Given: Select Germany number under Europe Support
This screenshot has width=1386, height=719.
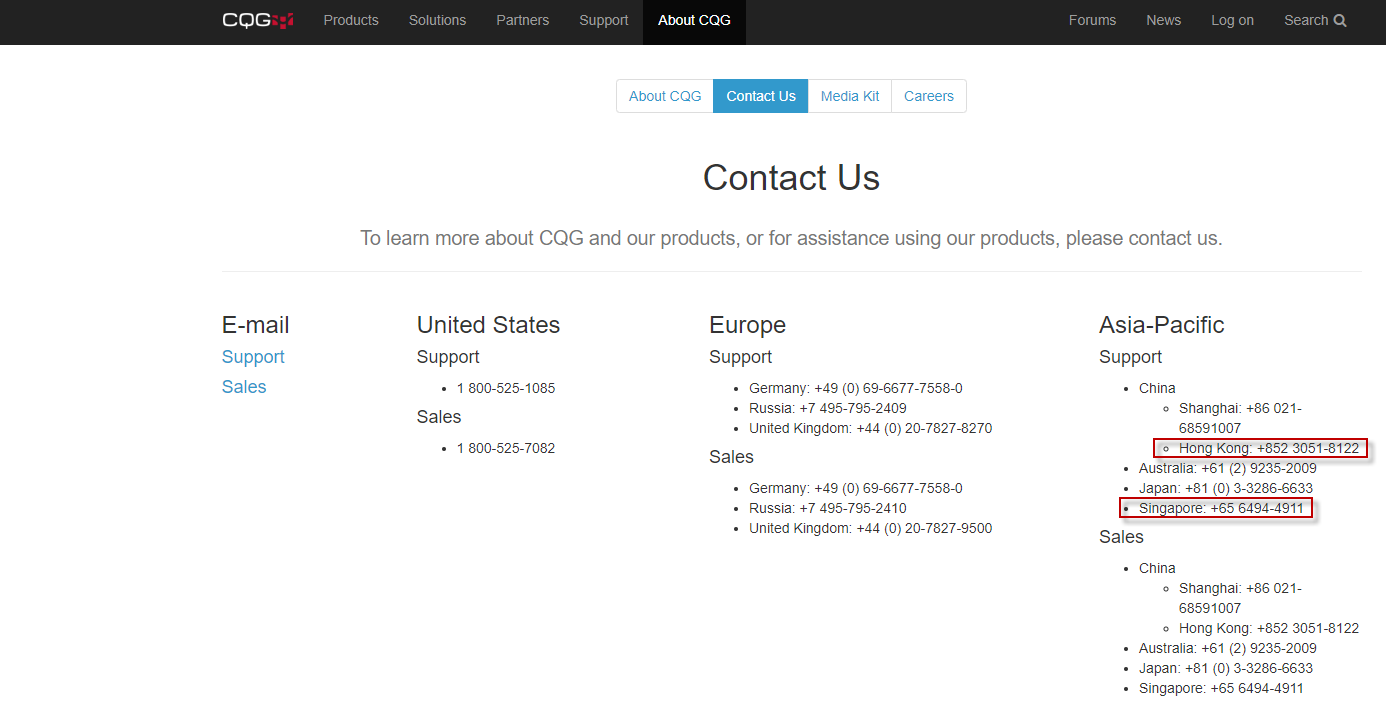Looking at the screenshot, I should click(x=856, y=388).
